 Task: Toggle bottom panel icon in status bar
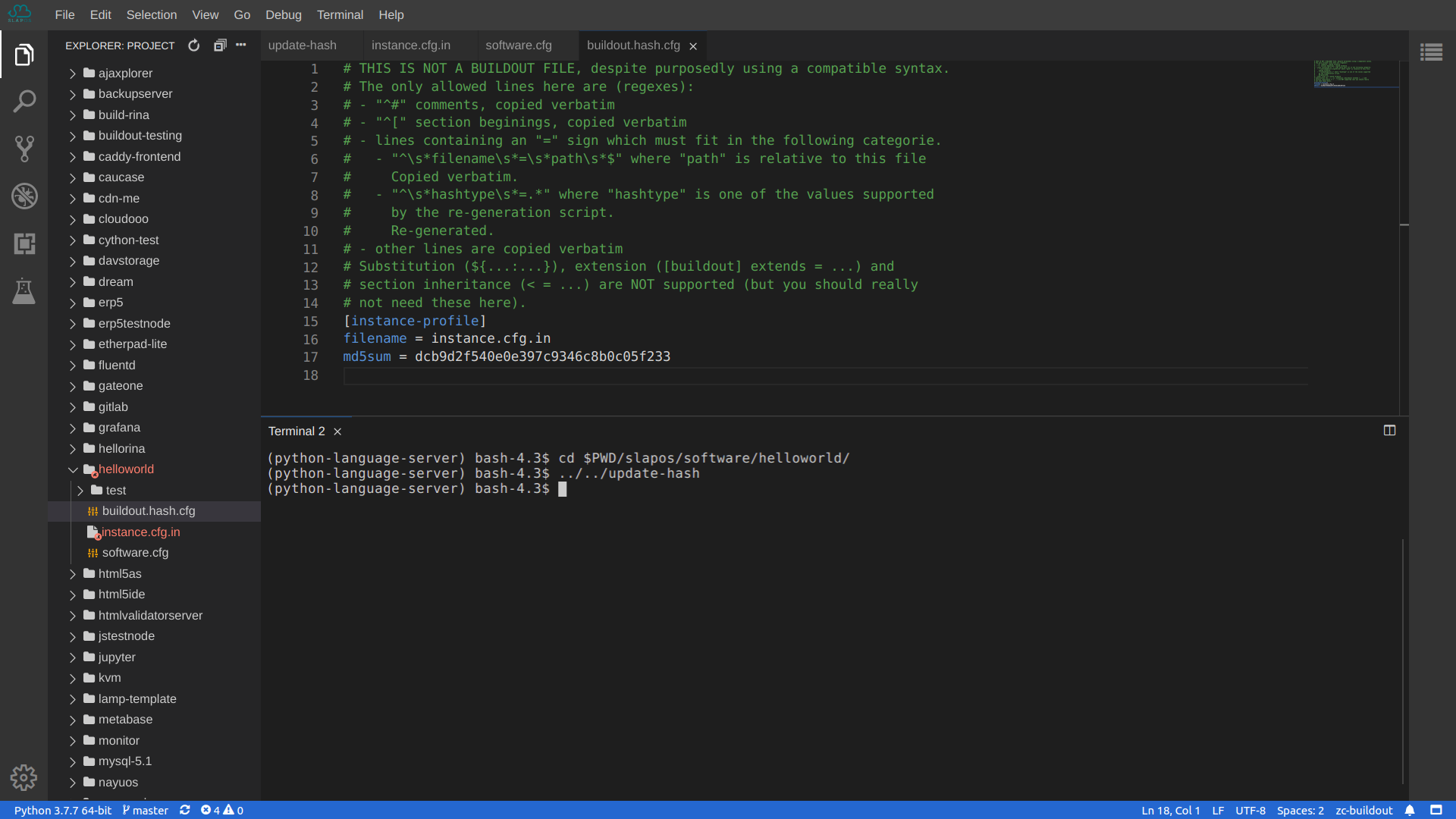click(1436, 810)
